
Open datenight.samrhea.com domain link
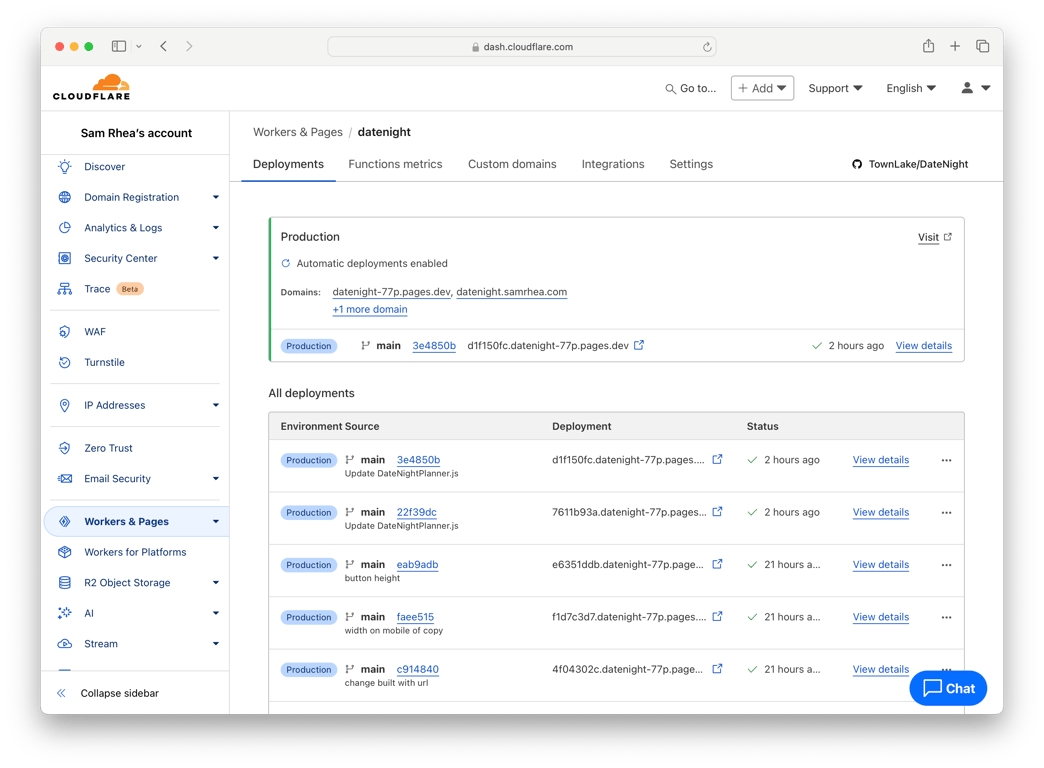pyautogui.click(x=511, y=292)
